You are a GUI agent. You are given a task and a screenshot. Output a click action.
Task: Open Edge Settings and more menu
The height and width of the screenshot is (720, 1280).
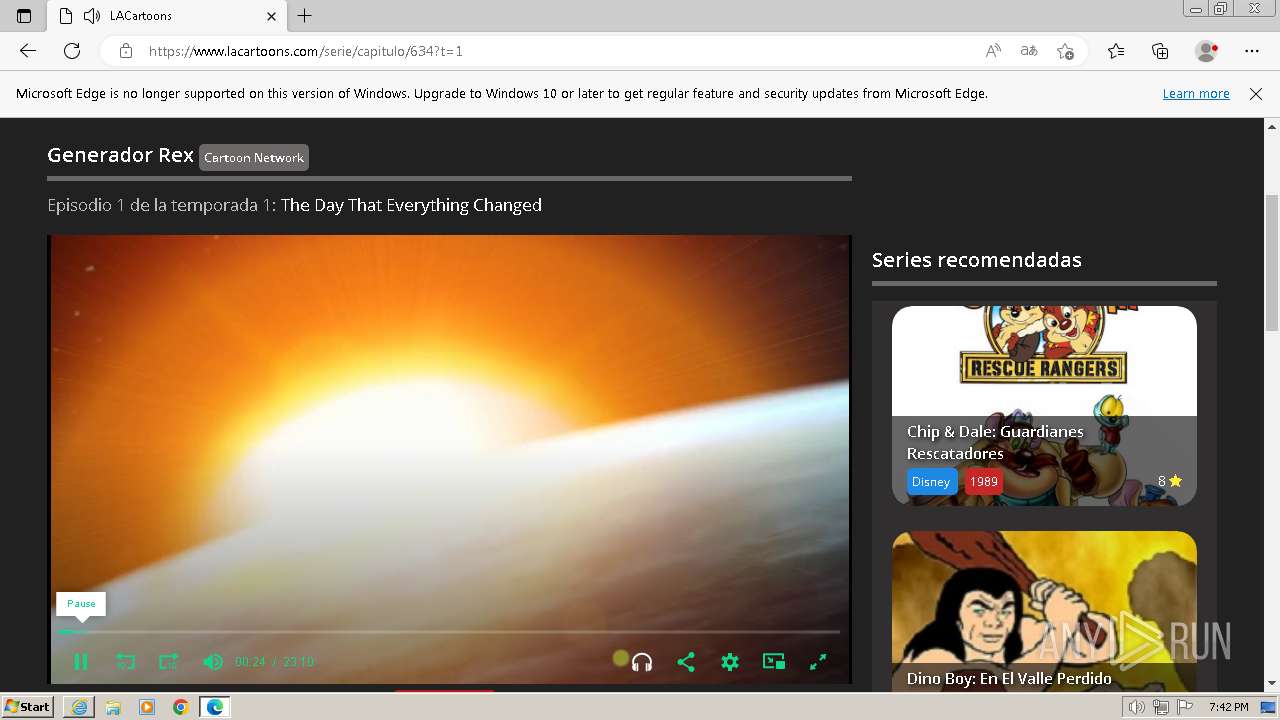tap(1252, 51)
